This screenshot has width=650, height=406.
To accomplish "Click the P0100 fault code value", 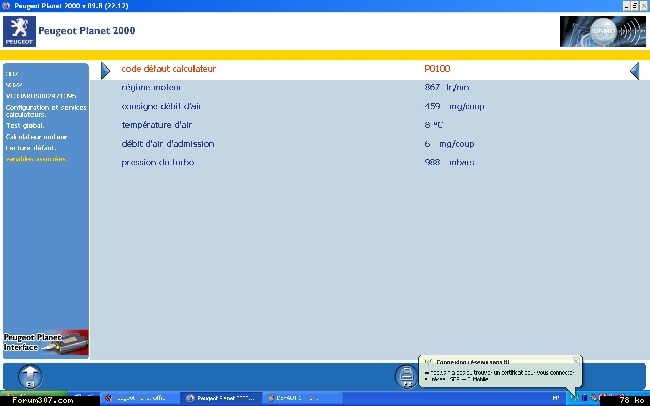I will click(x=437, y=69).
